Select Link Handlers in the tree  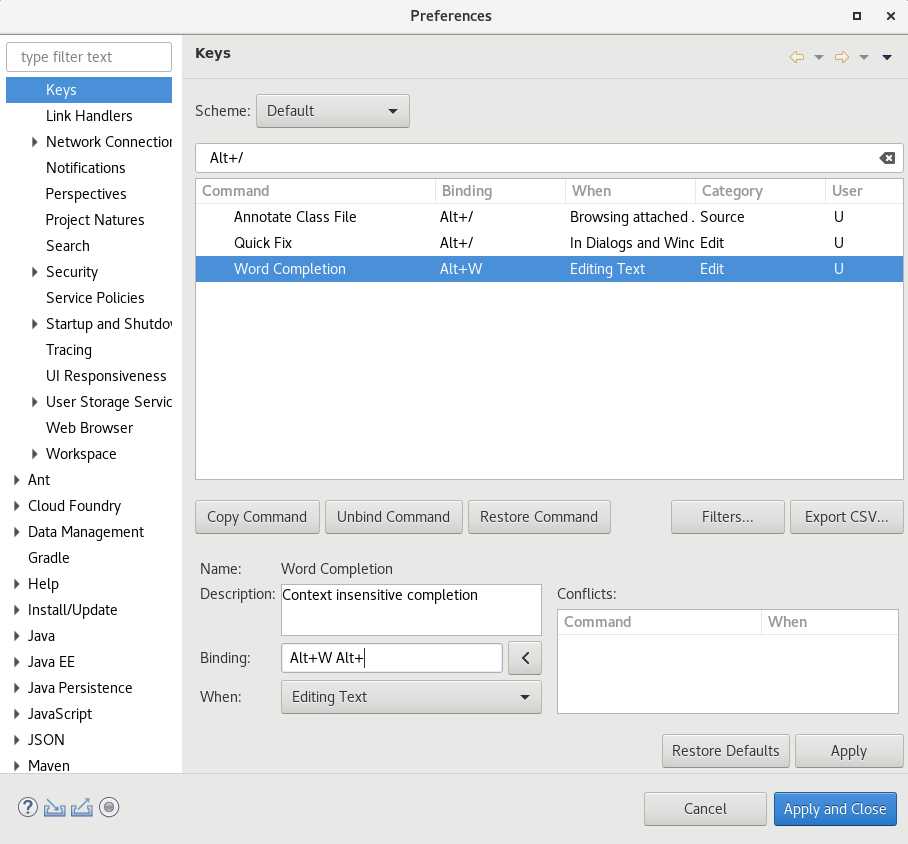tap(89, 116)
